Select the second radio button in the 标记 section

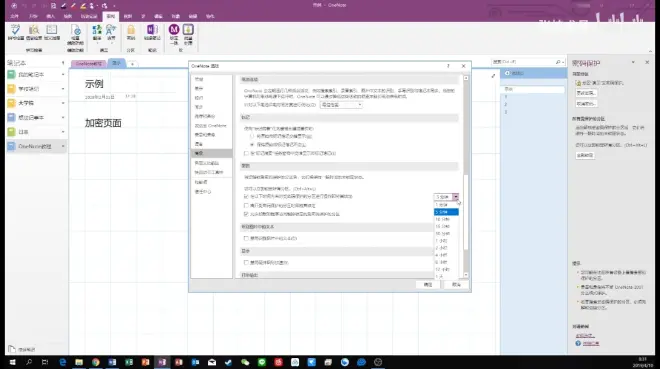(252, 144)
